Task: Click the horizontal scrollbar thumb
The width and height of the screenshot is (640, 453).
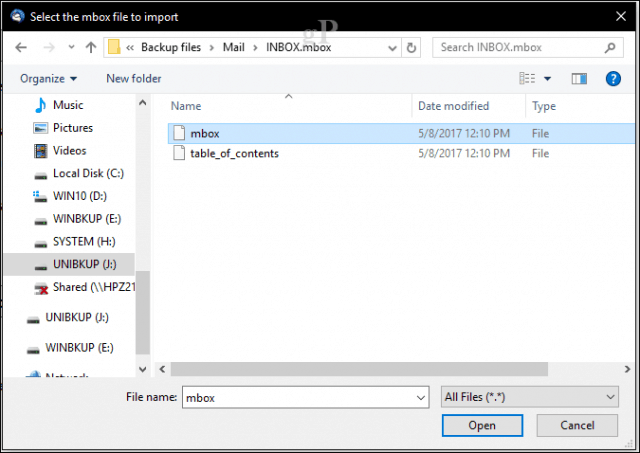Action: click(x=359, y=369)
